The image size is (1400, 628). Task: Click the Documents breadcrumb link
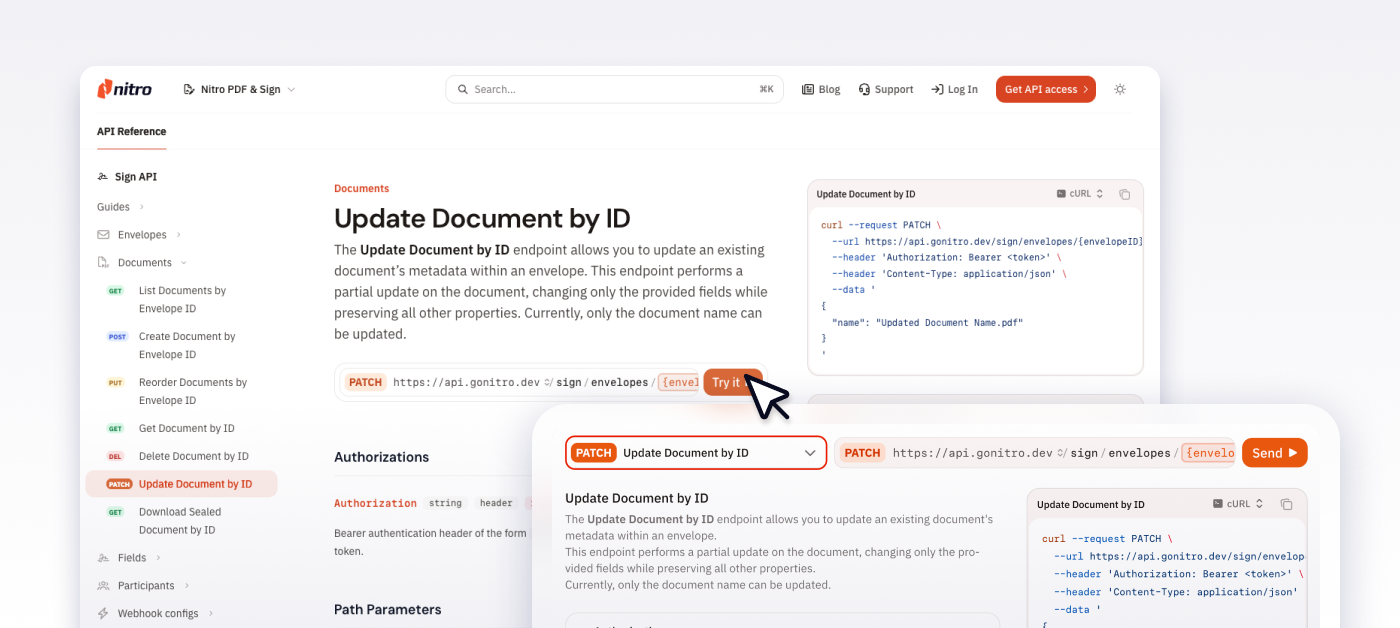tap(361, 188)
